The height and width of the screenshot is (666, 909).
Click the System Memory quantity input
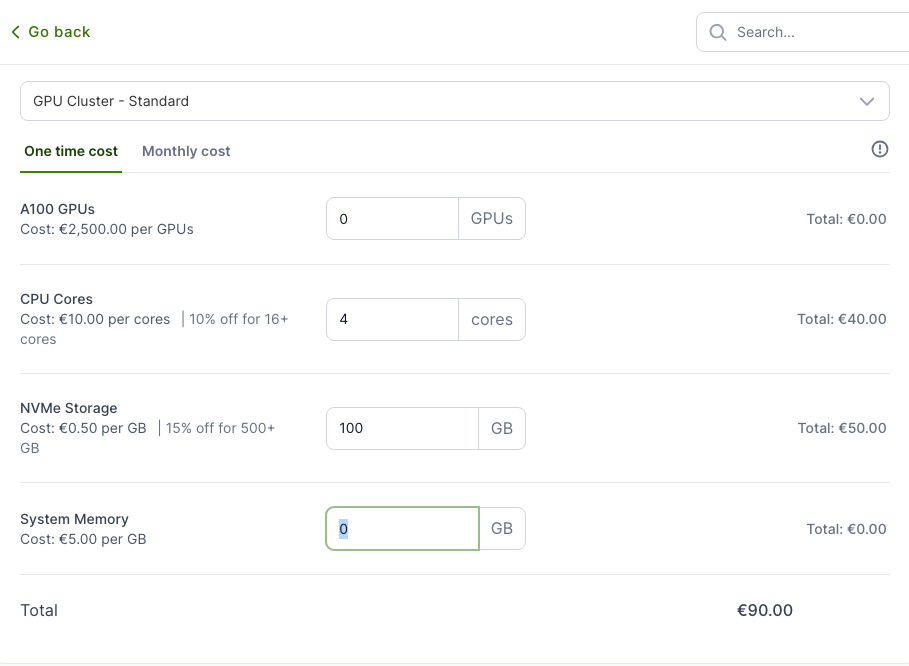402,529
